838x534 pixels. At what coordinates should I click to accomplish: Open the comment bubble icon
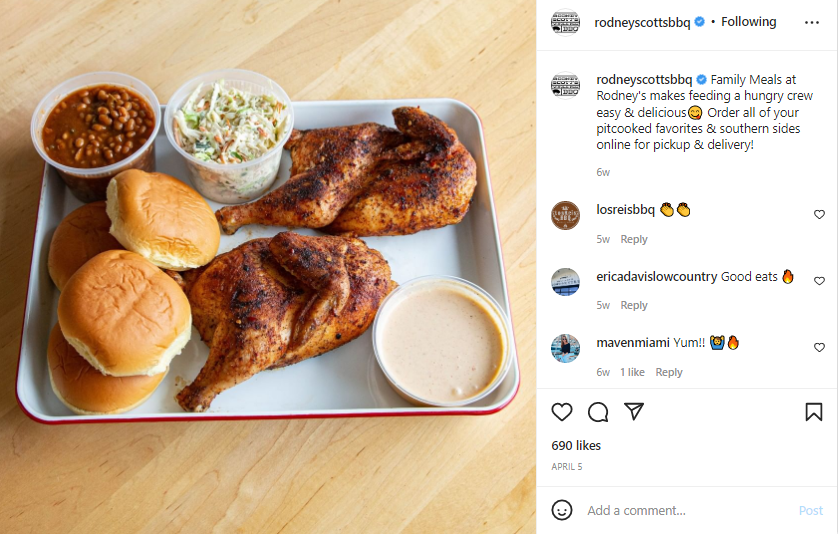pyautogui.click(x=598, y=412)
